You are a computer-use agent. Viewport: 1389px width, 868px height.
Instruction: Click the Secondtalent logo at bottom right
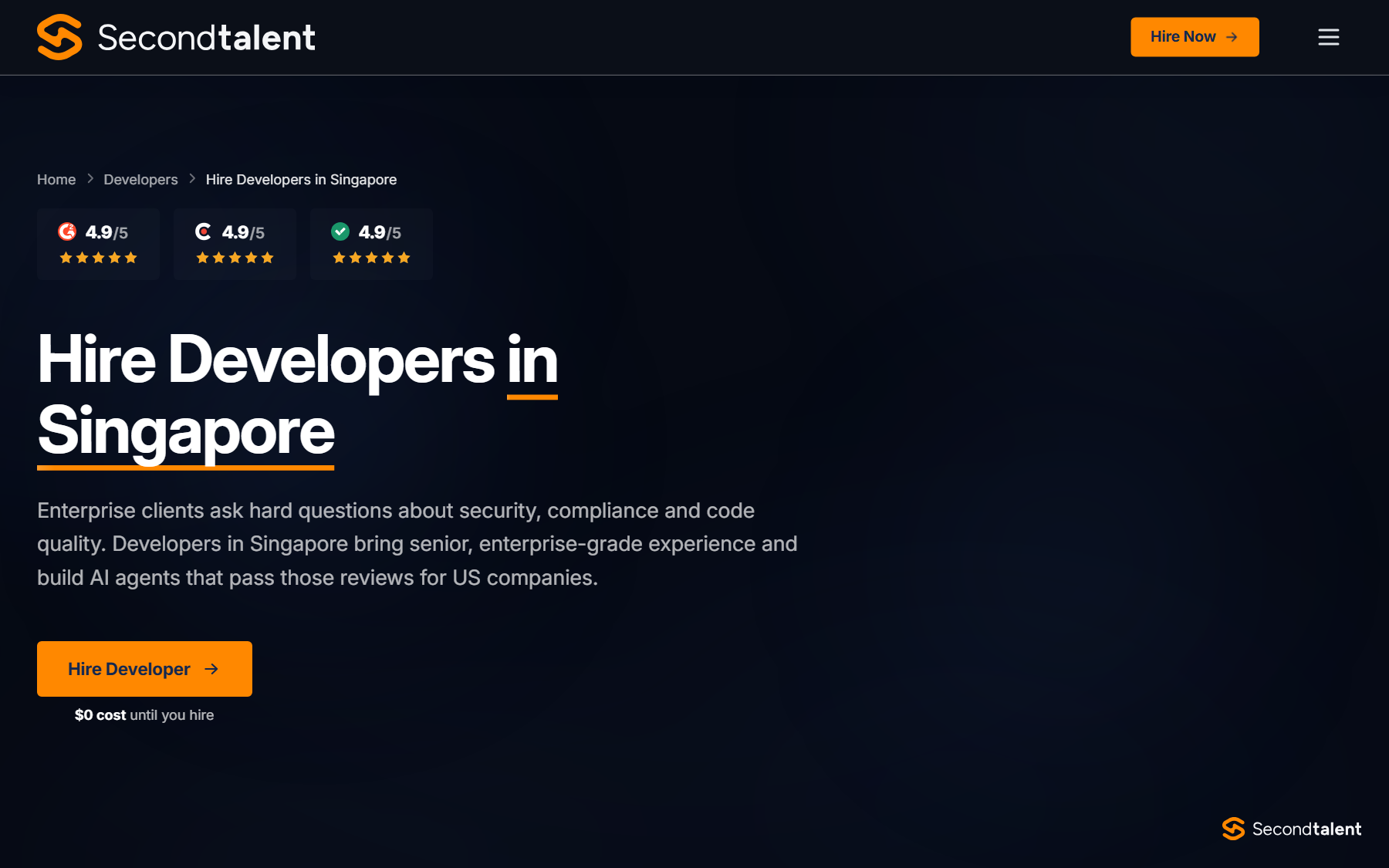point(1292,829)
